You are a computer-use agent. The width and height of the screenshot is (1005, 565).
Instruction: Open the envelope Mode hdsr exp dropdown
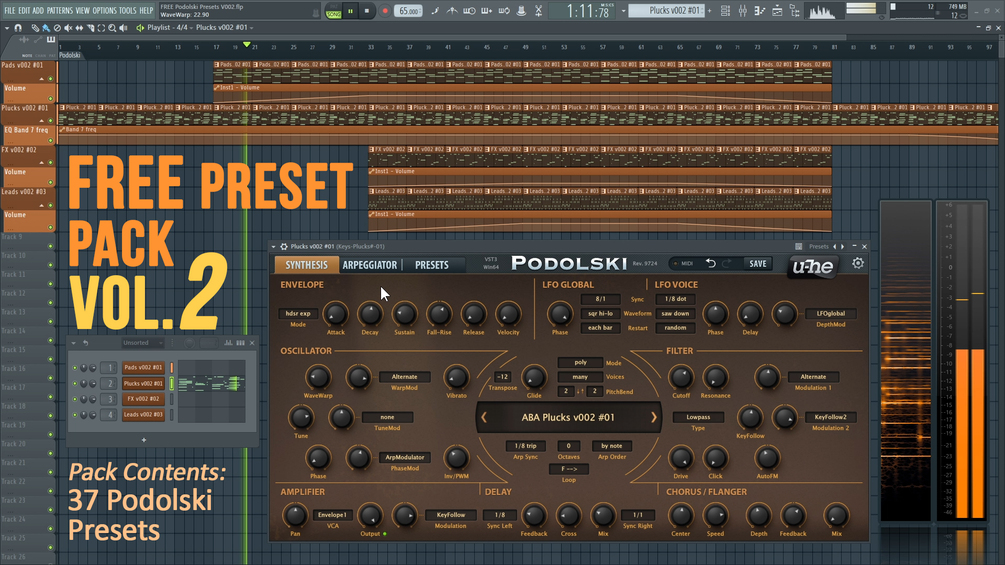[298, 313]
